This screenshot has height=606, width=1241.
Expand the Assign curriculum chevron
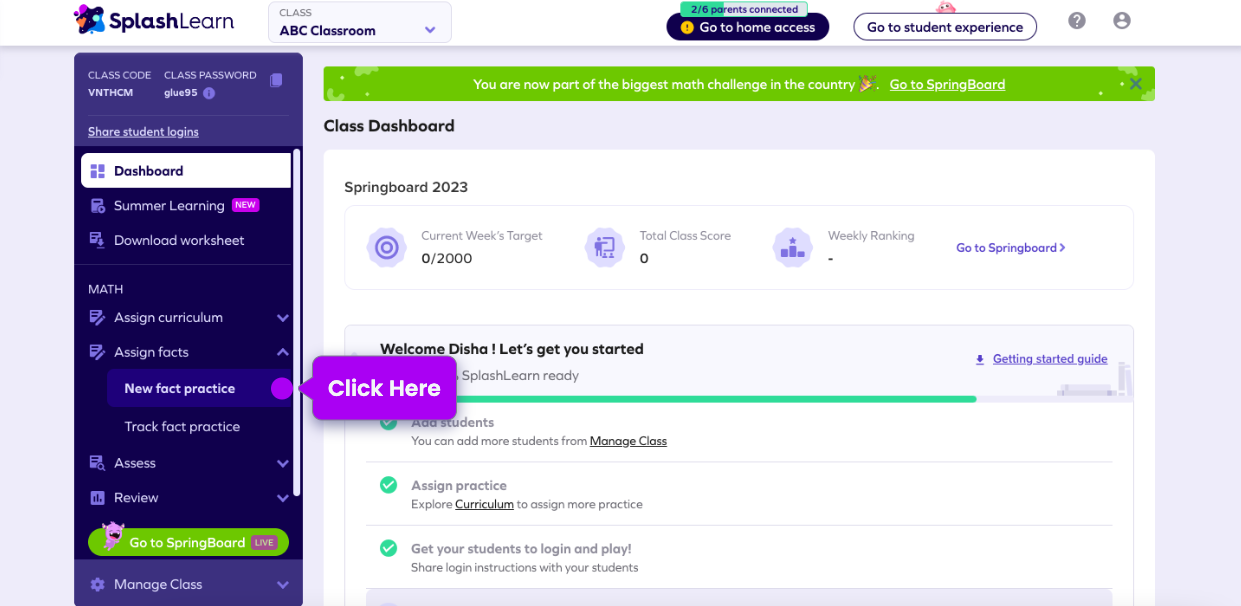[283, 318]
